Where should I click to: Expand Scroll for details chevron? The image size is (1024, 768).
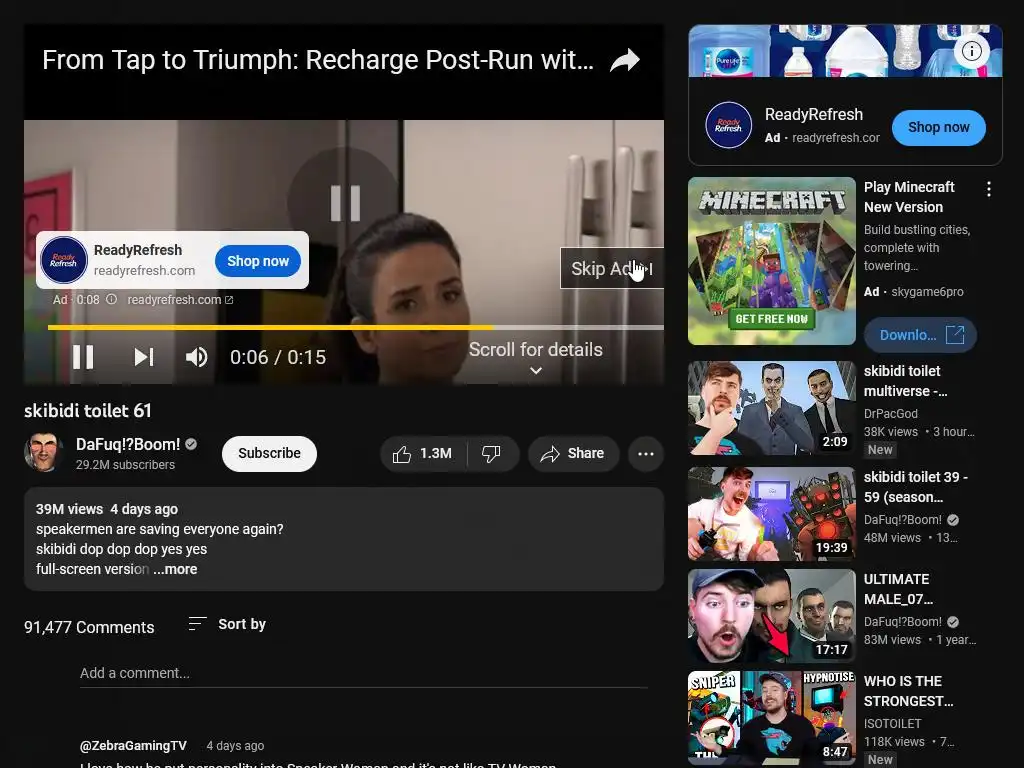coord(536,370)
